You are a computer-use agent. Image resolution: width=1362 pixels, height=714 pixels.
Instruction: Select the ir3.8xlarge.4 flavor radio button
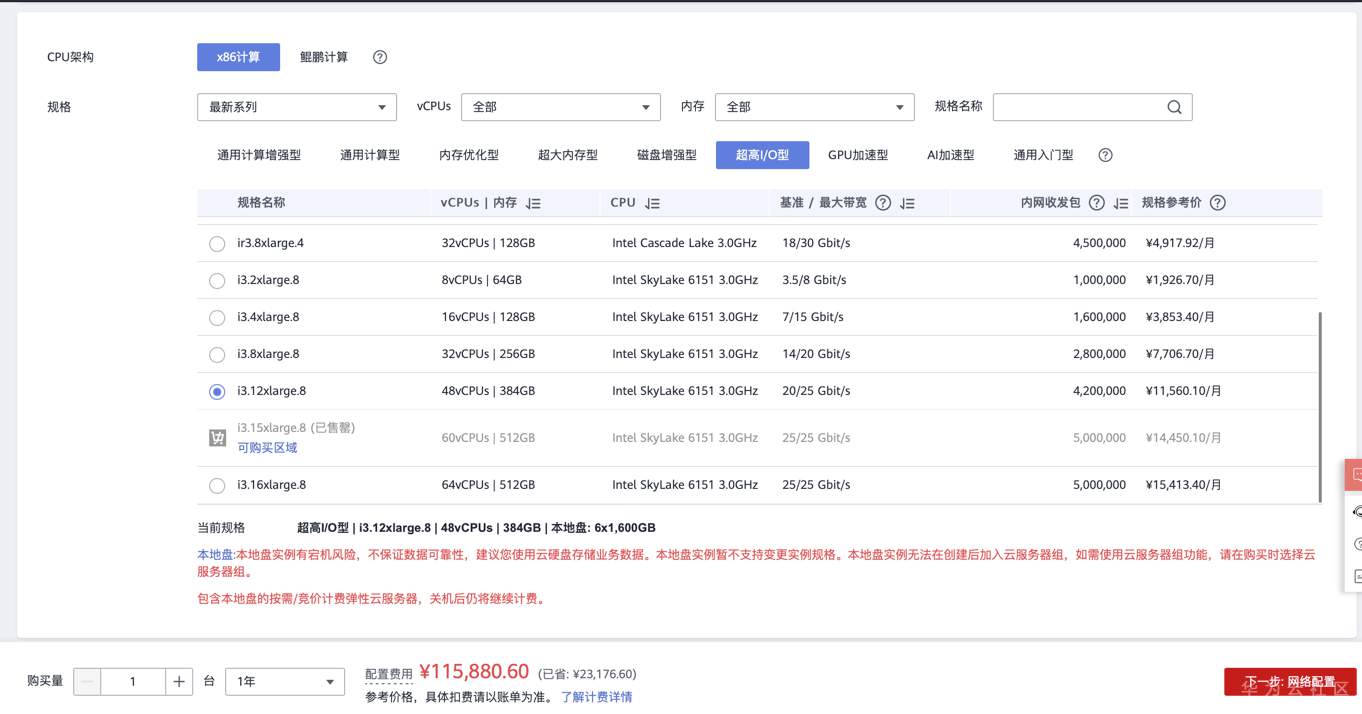click(x=217, y=242)
